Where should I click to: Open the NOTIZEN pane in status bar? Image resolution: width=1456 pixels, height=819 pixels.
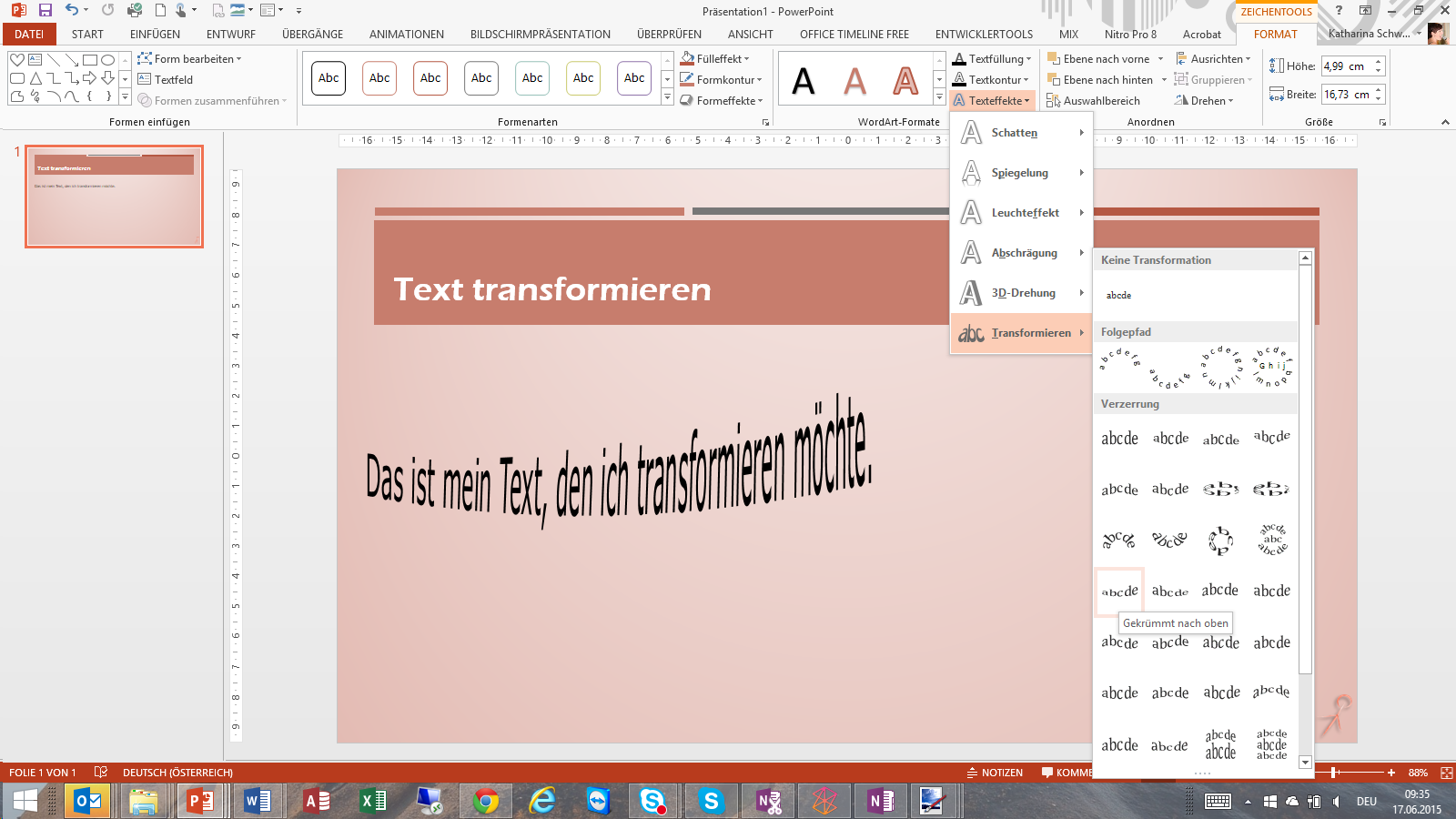pyautogui.click(x=994, y=773)
